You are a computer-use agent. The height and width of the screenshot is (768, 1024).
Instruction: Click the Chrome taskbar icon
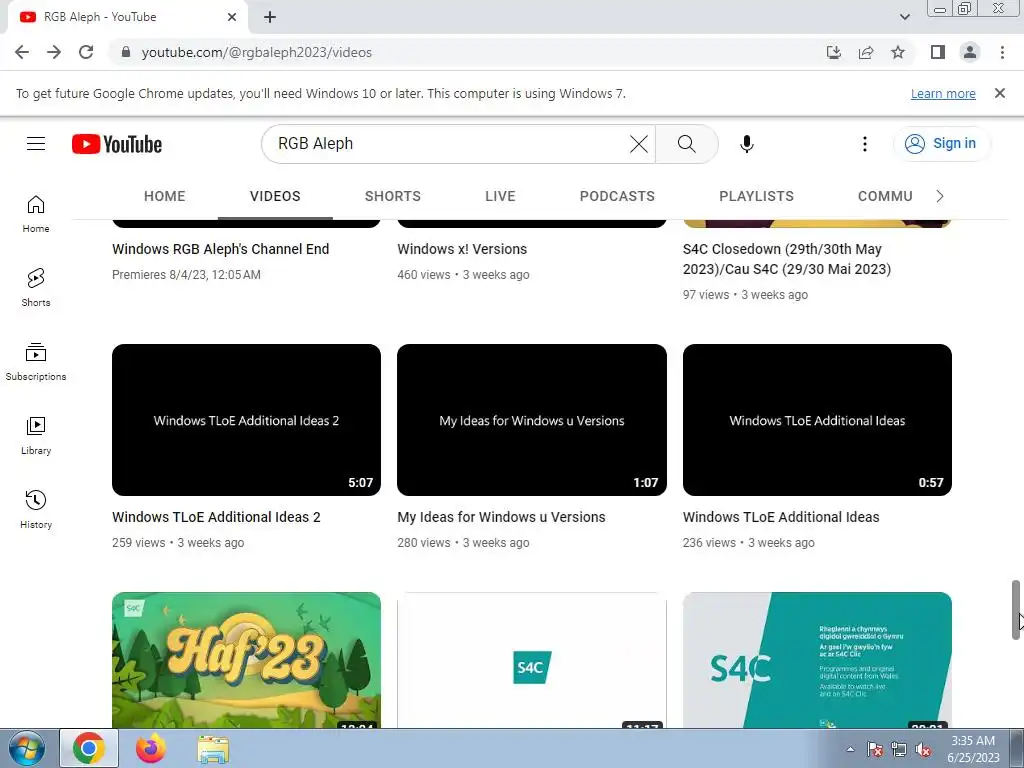tap(89, 748)
